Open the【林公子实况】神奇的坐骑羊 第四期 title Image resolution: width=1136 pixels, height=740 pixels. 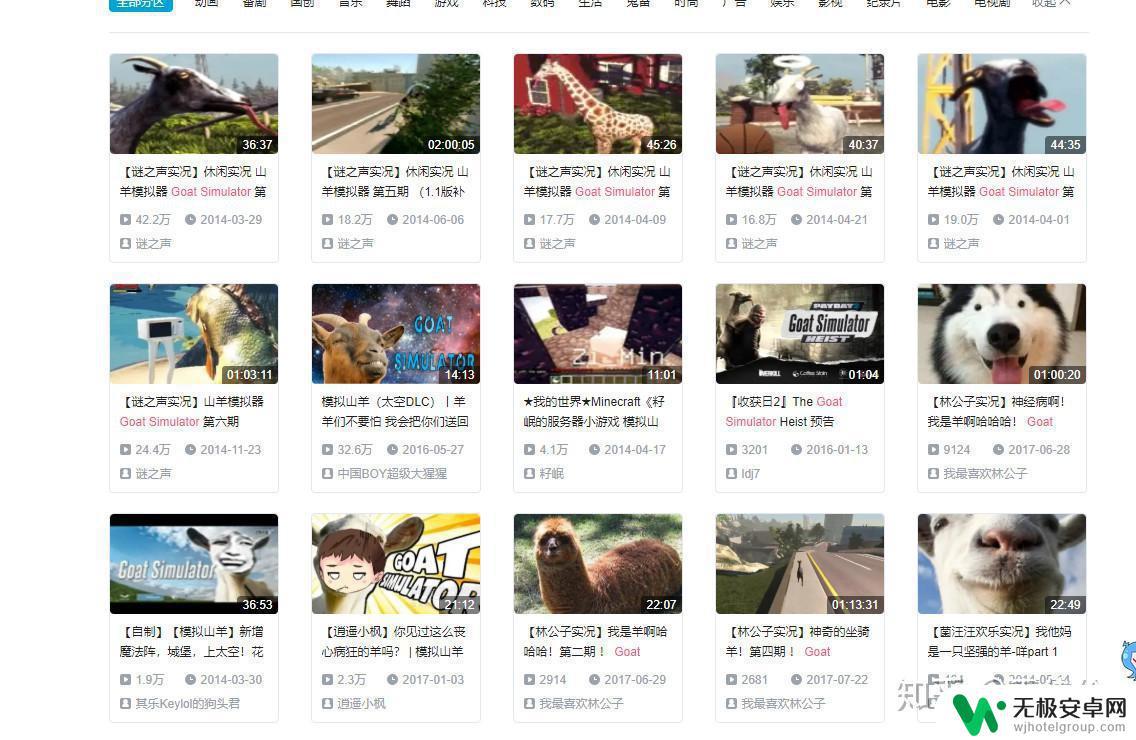pos(798,642)
